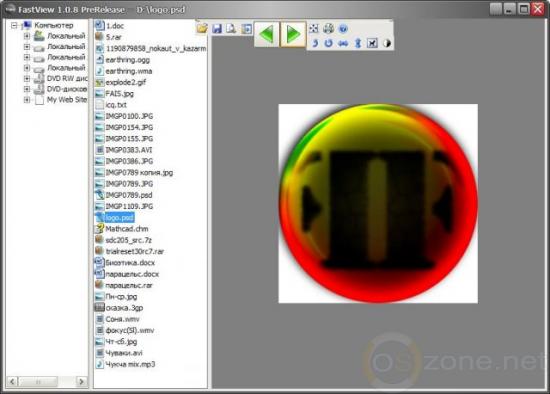Open Чт-сб.jpg image
This screenshot has height=394, width=550.
(x=121, y=341)
